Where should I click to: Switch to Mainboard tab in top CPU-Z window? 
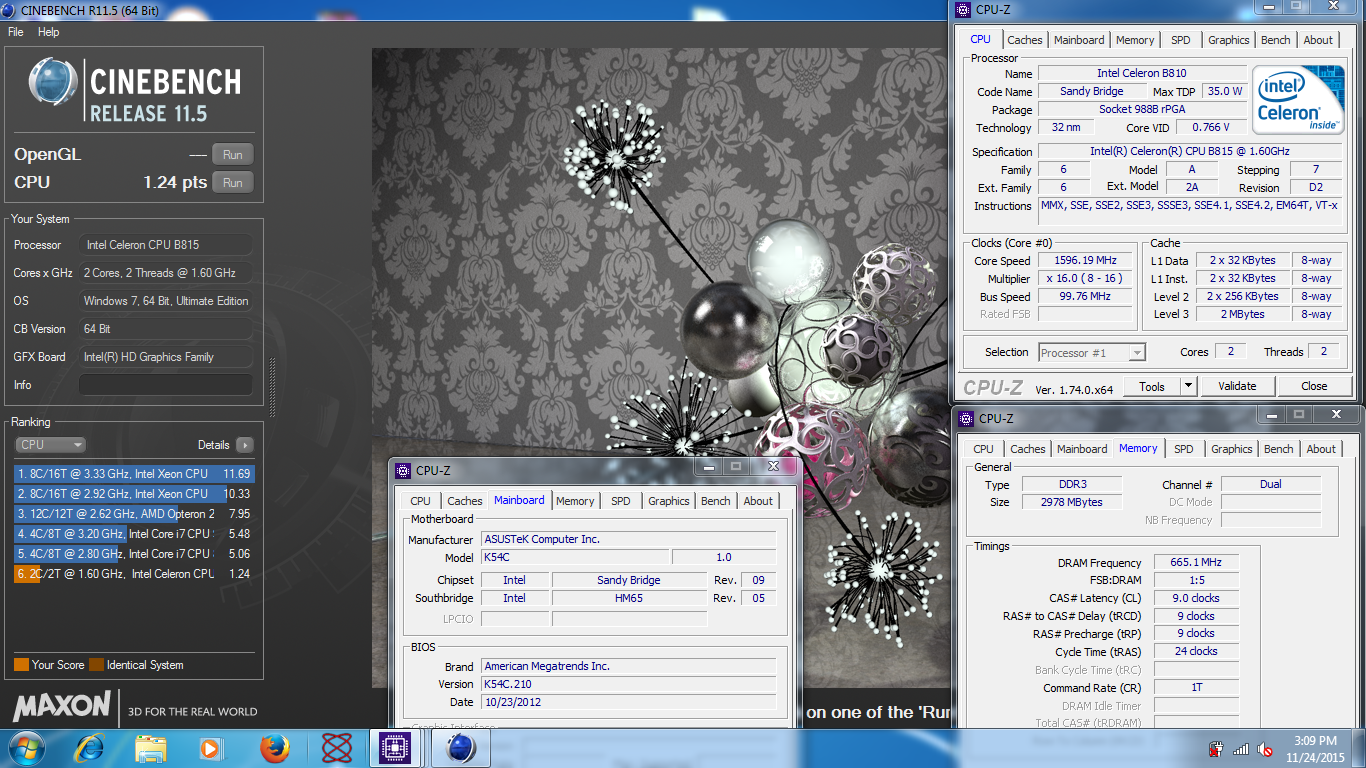[x=1079, y=40]
